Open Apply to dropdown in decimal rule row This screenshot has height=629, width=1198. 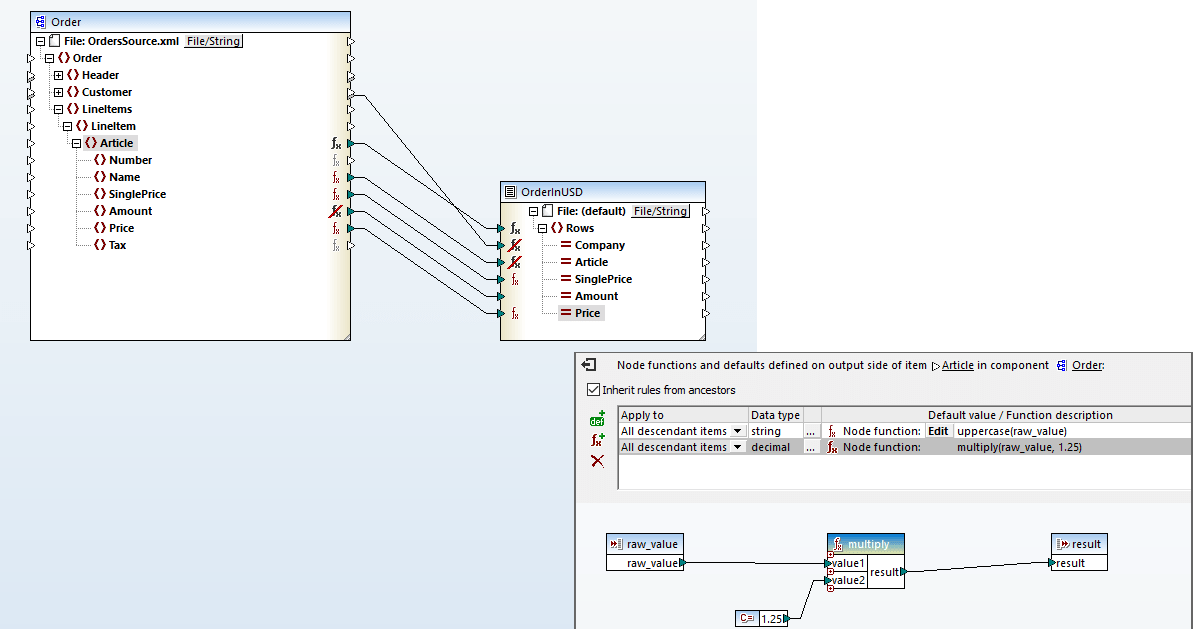coord(738,447)
